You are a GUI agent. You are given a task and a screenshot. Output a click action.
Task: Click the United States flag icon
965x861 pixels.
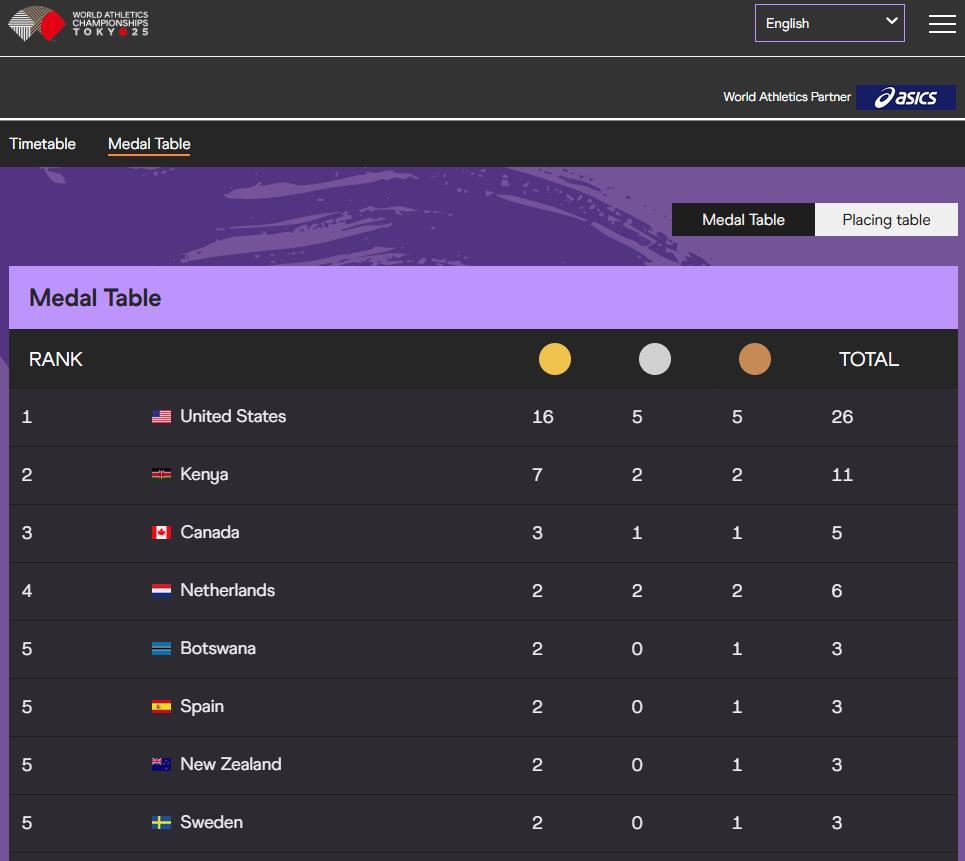tap(161, 417)
